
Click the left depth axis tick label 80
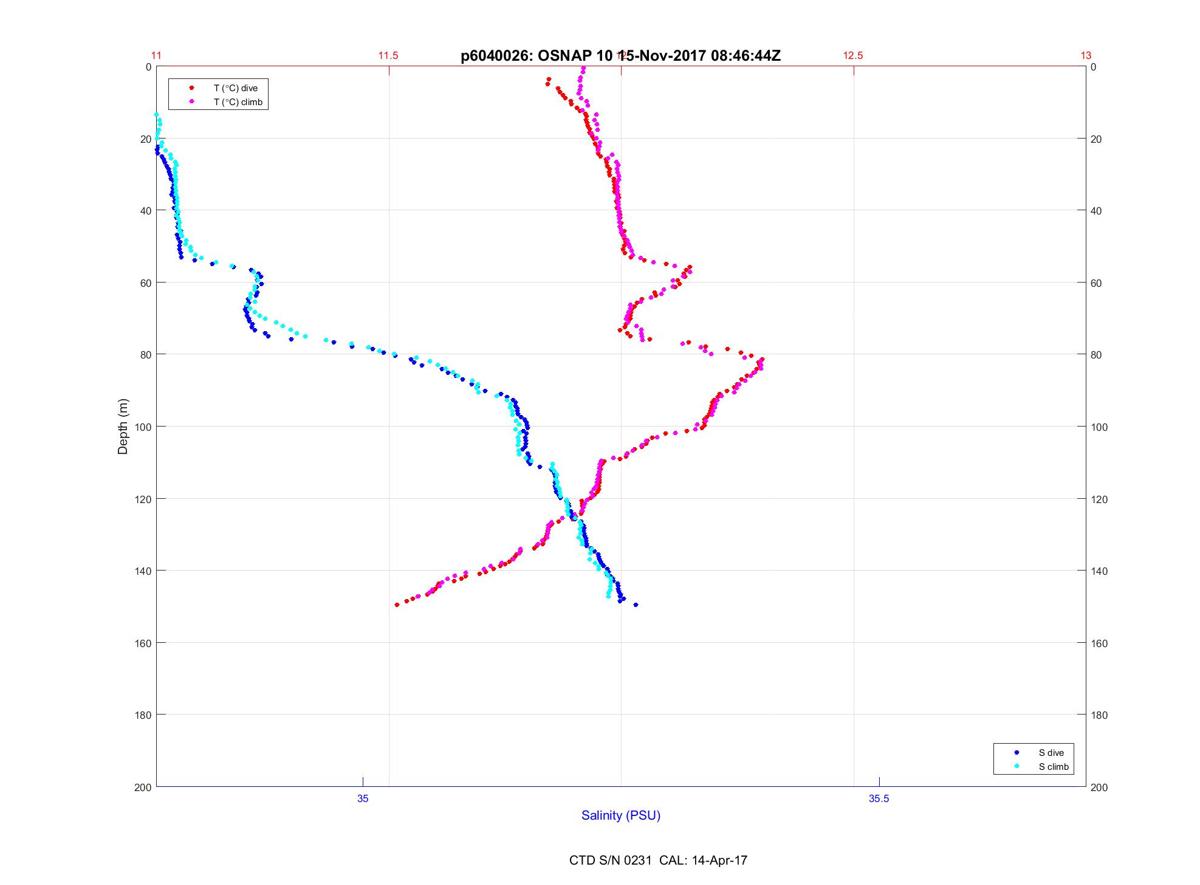146,355
